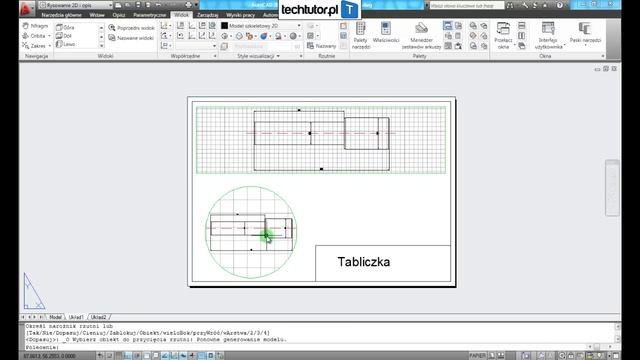
Task: Click the undo icon in quick access toolbar
Action: (158, 5)
